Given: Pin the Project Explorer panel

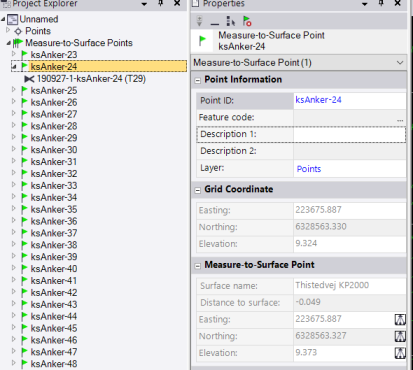Looking at the screenshot, I should point(161,3).
